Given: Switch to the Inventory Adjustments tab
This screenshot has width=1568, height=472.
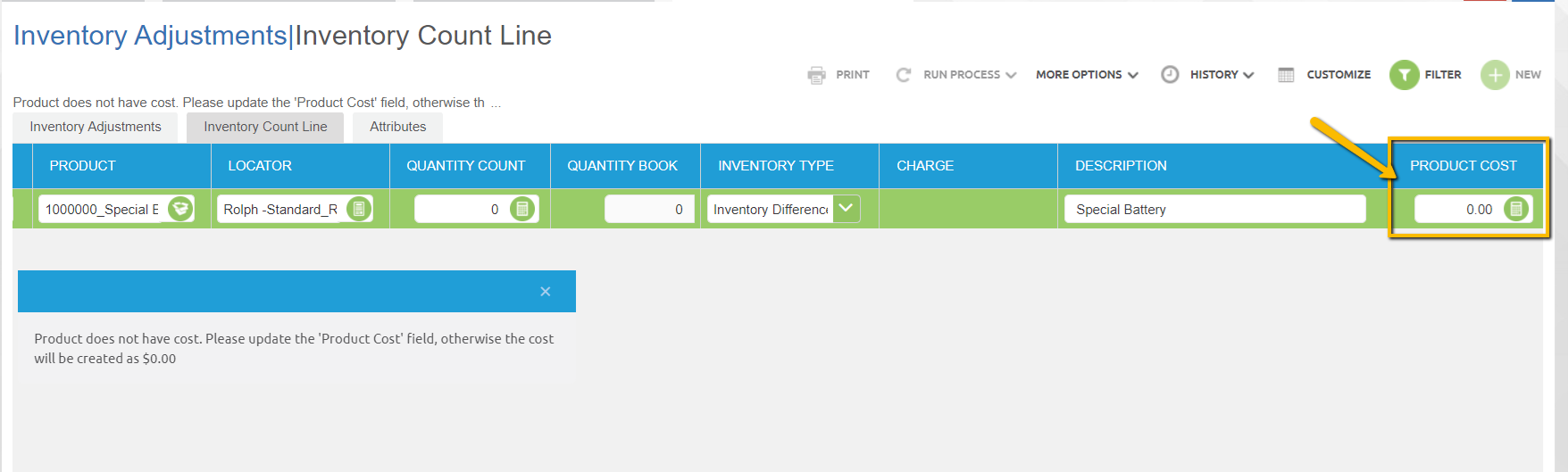Looking at the screenshot, I should [x=96, y=127].
